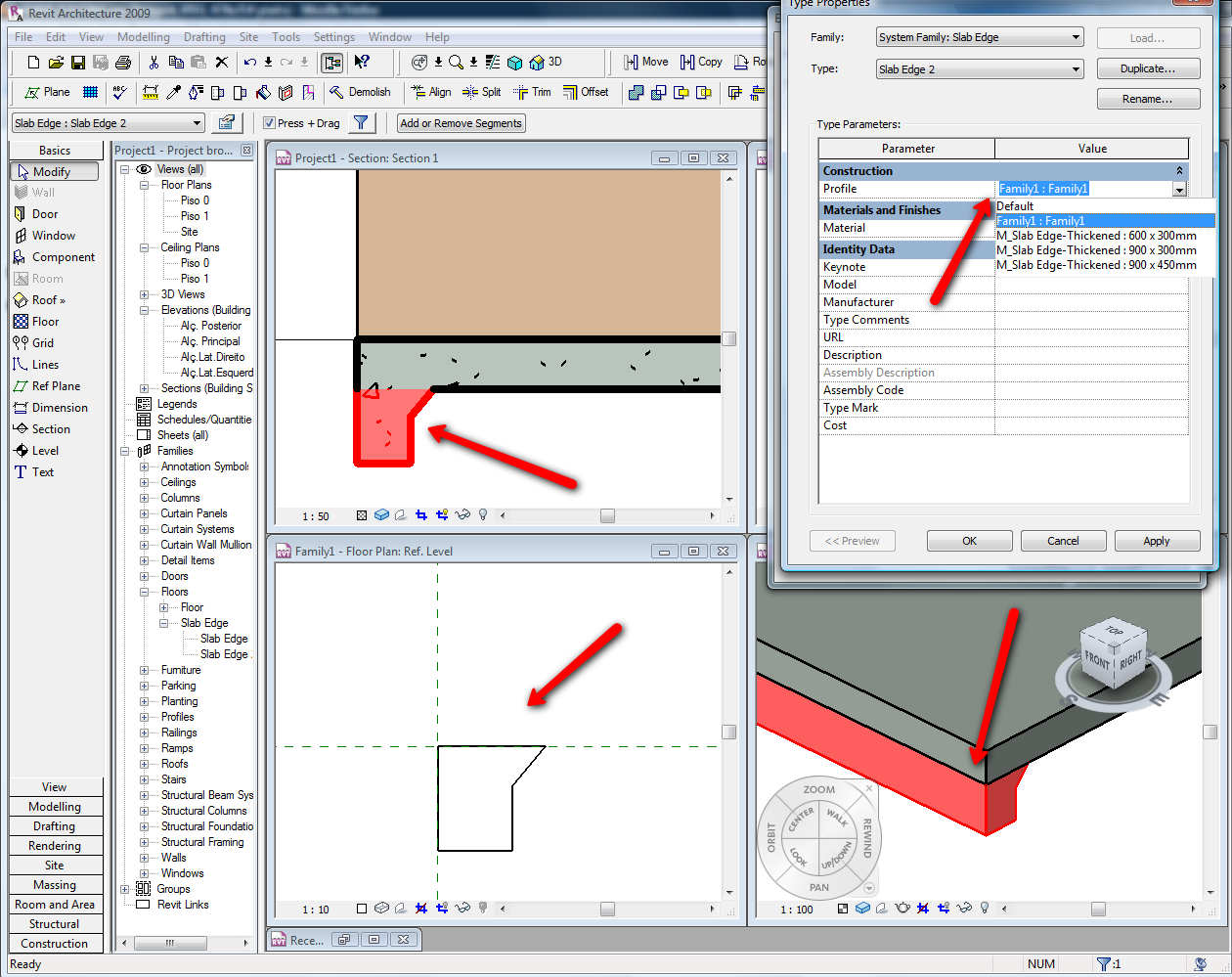This screenshot has width=1232, height=977.
Task: Expand the Profiles family category
Action: (145, 717)
